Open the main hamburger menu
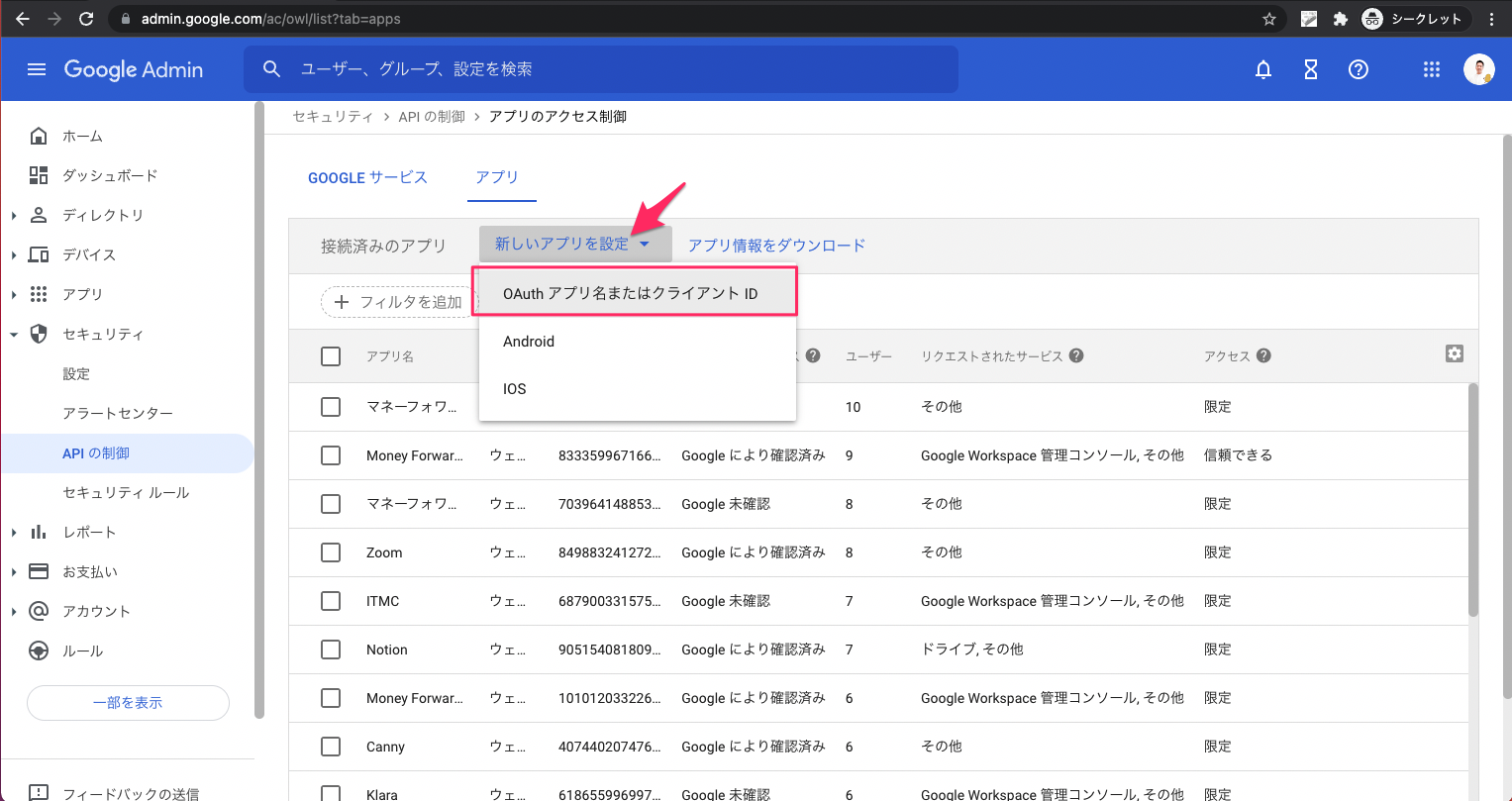 [x=37, y=69]
